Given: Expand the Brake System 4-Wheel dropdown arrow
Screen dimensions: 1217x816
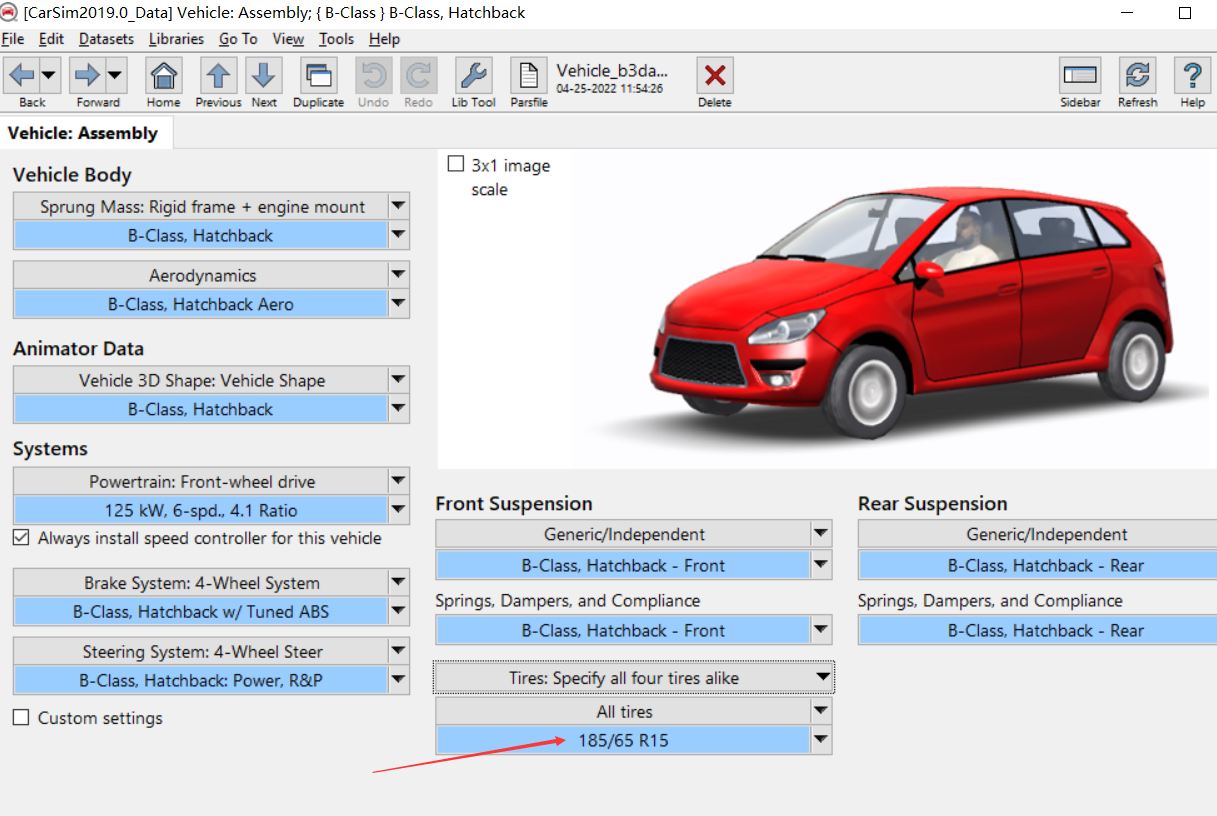Looking at the screenshot, I should pos(398,582).
